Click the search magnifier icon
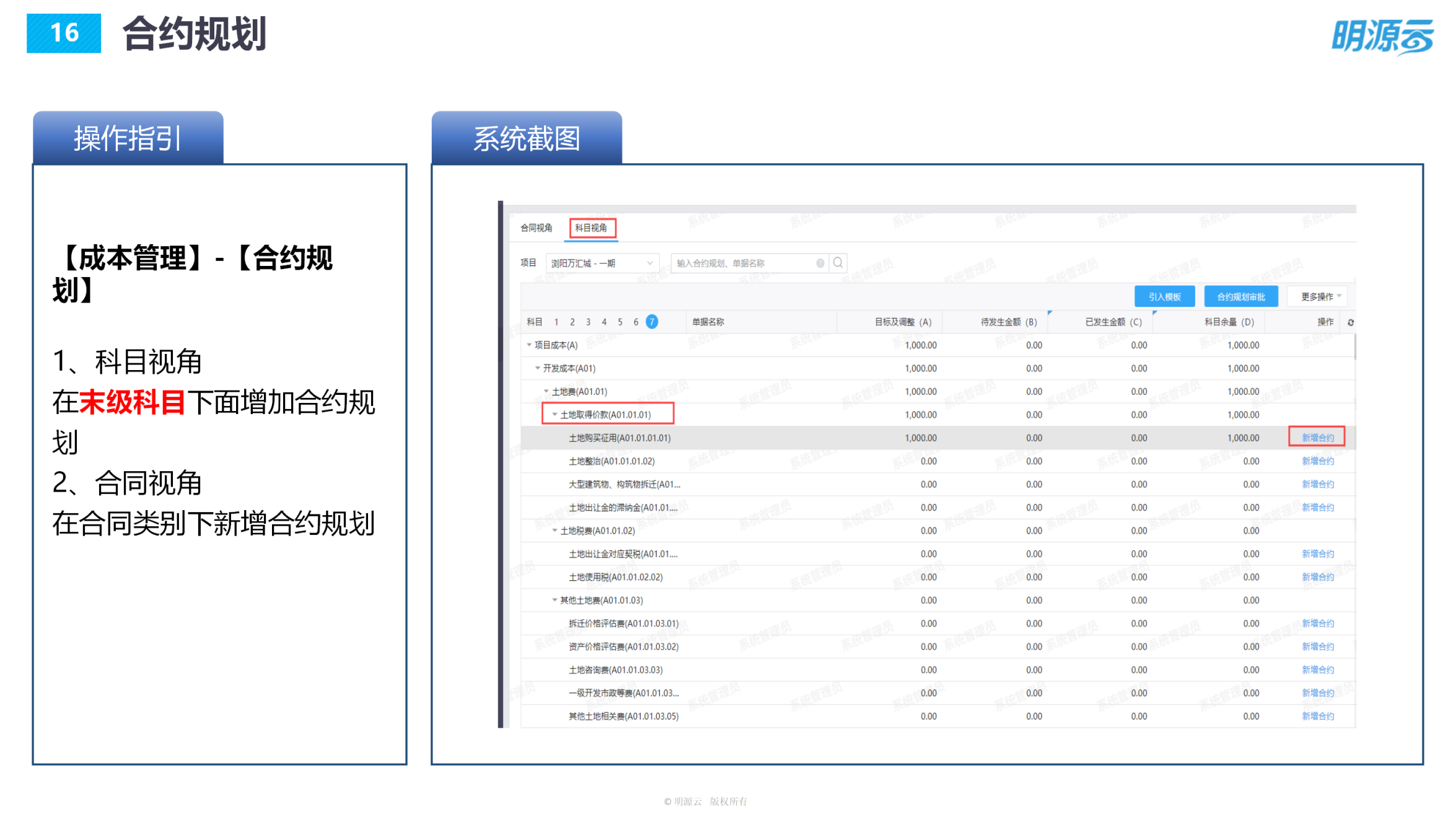Image resolution: width=1456 pixels, height=817 pixels. 838,263
